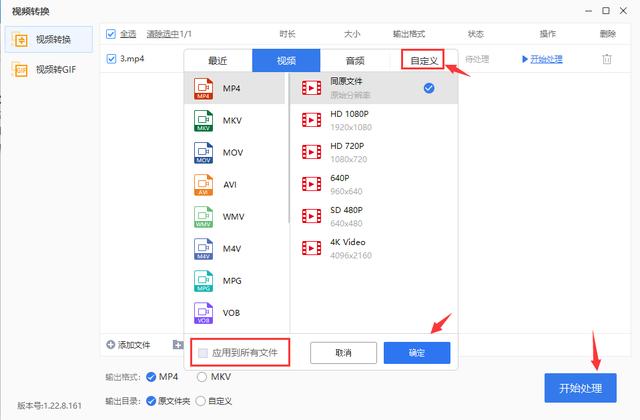Set output directory to custom option
This screenshot has height=420, width=640.
202,401
